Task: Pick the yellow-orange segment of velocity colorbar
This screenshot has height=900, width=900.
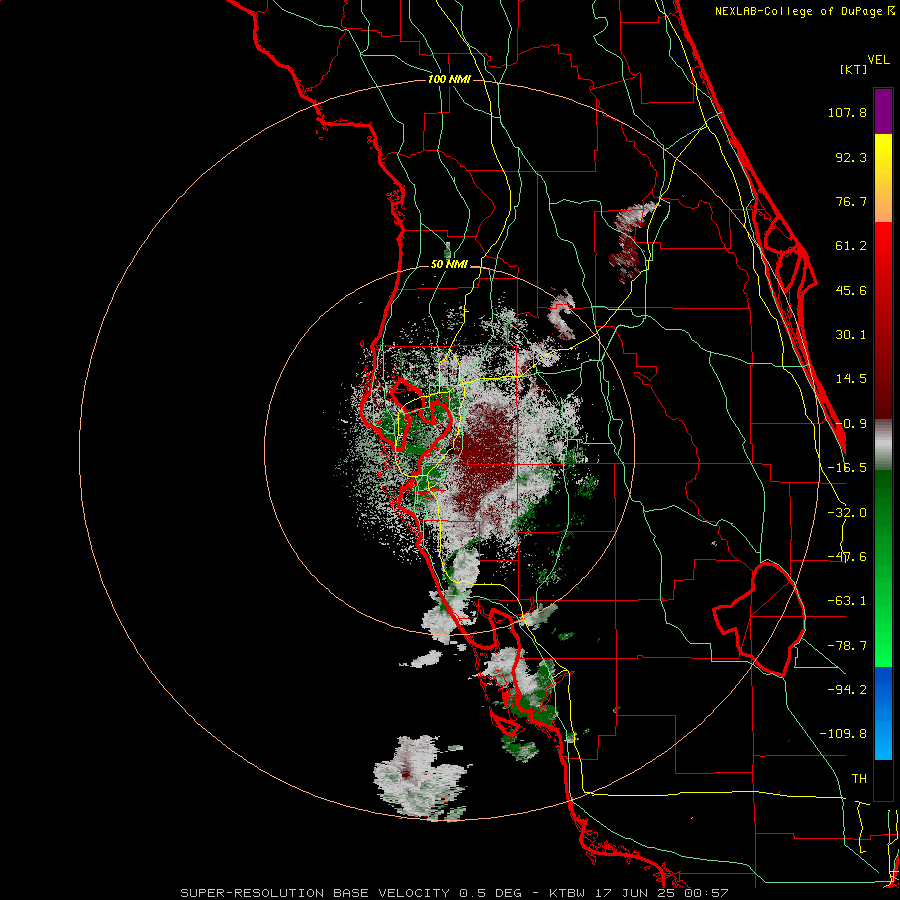Action: click(883, 178)
